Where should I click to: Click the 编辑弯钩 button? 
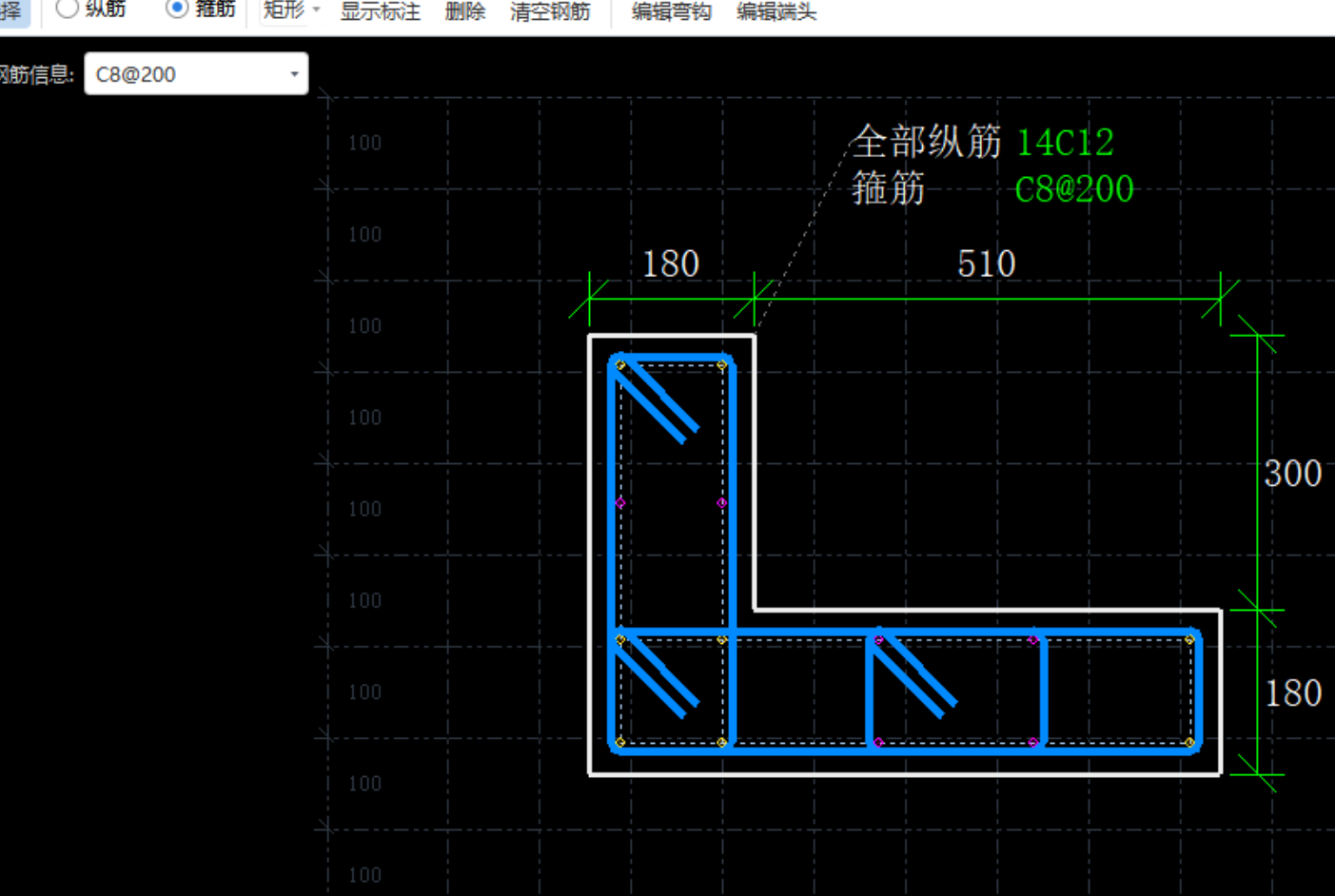point(672,11)
